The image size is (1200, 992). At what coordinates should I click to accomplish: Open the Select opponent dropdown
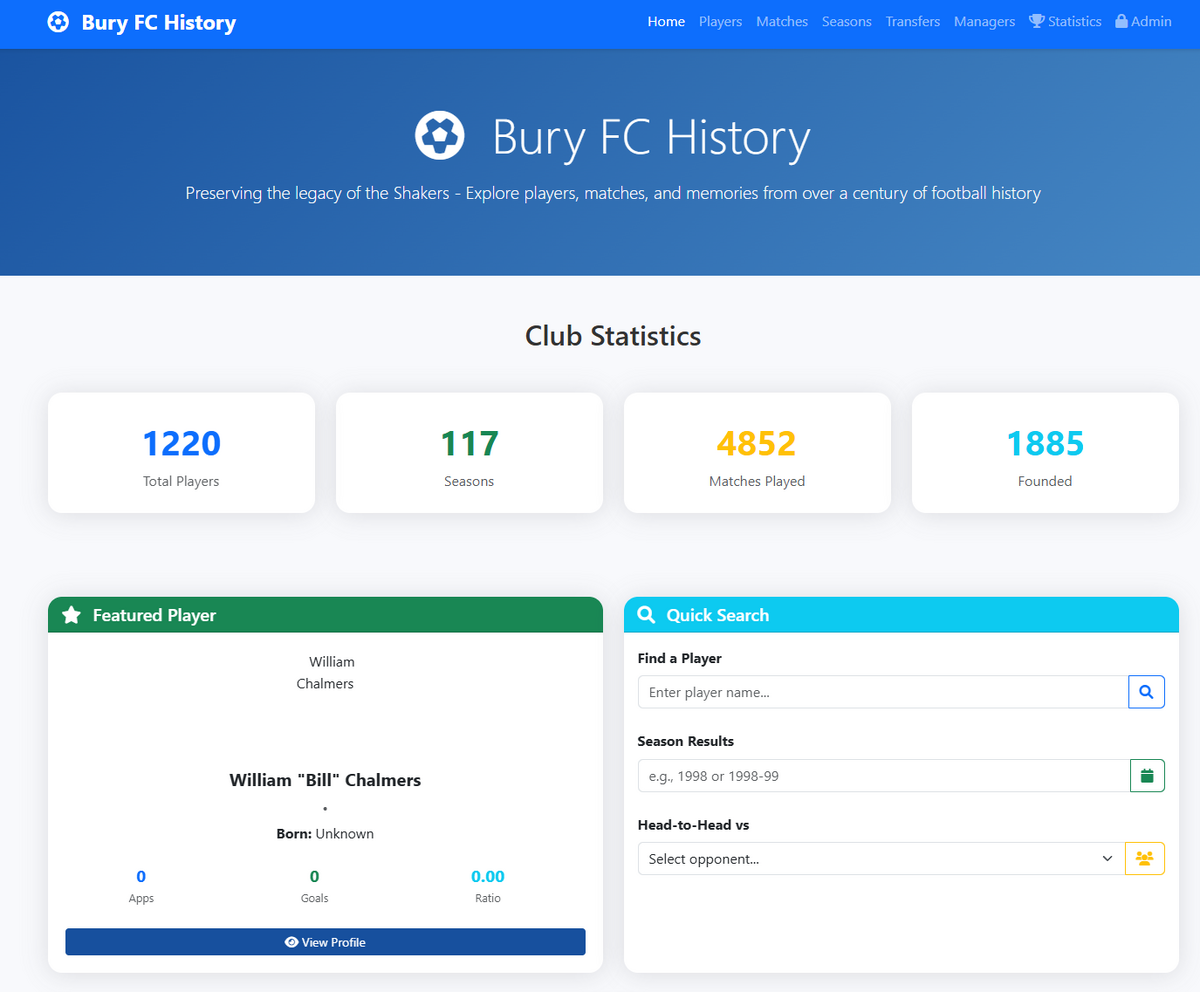pyautogui.click(x=882, y=858)
